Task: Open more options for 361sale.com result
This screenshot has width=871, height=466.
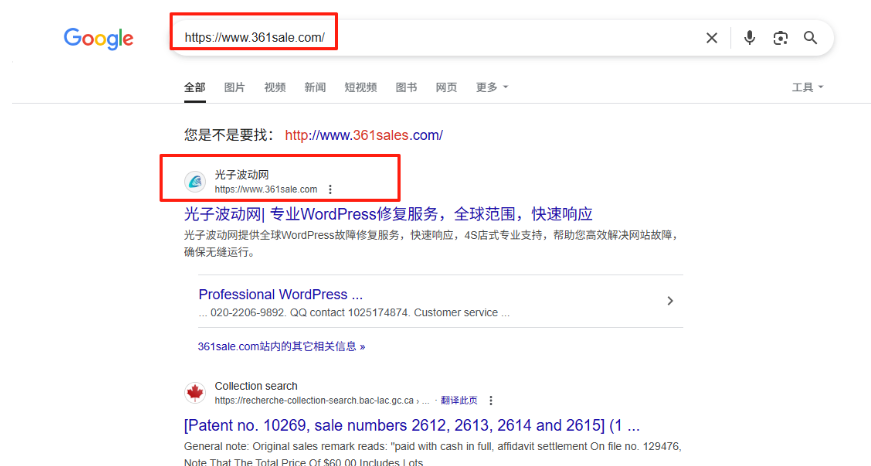Action: click(330, 189)
